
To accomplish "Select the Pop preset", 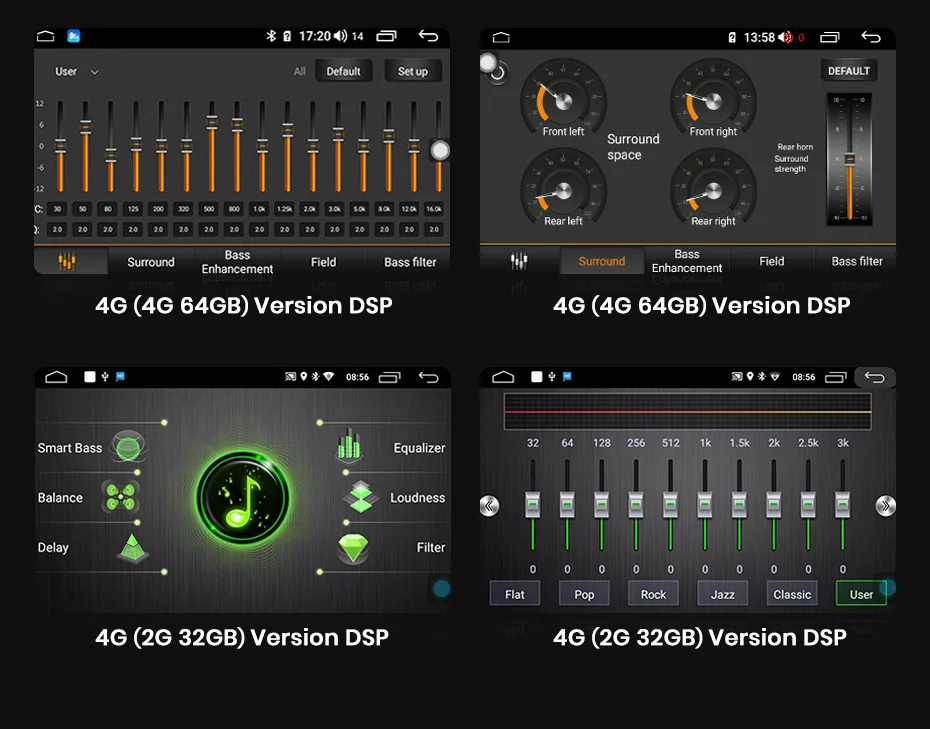I will coord(584,594).
